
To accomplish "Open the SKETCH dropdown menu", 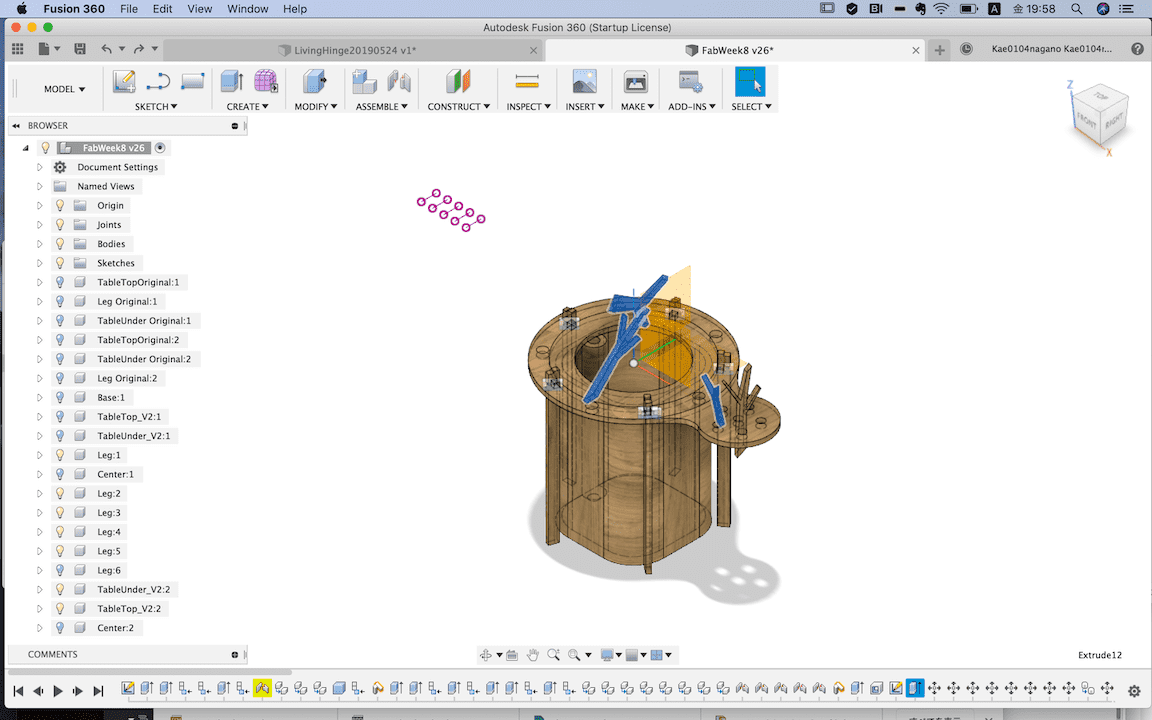I will (x=156, y=107).
